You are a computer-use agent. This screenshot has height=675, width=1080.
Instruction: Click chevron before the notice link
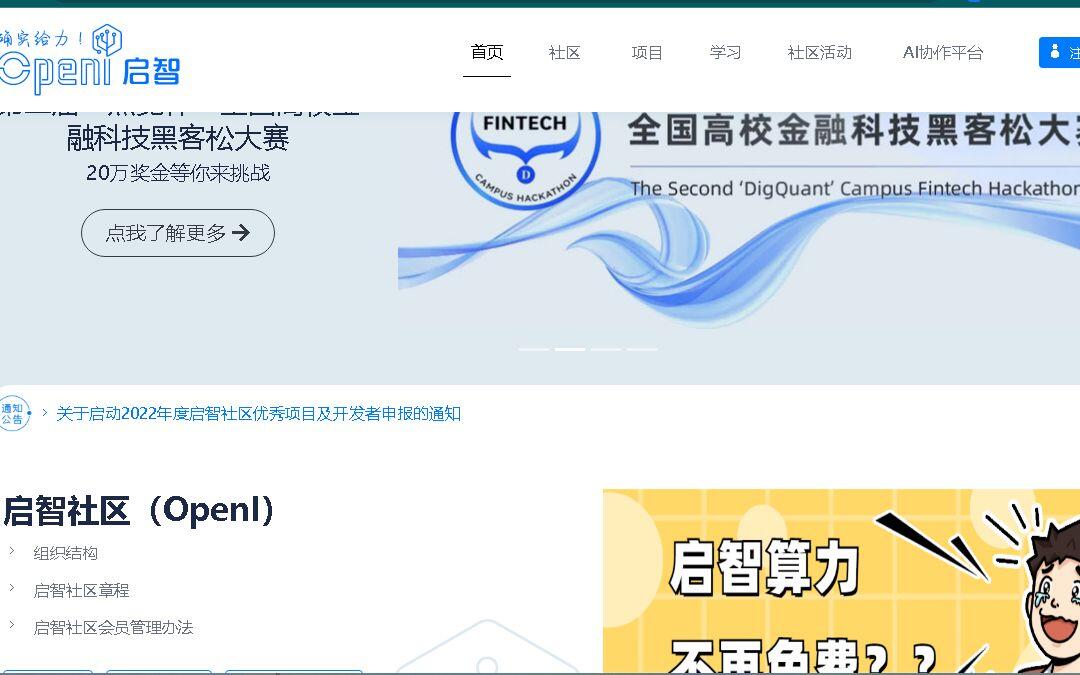[x=45, y=413]
